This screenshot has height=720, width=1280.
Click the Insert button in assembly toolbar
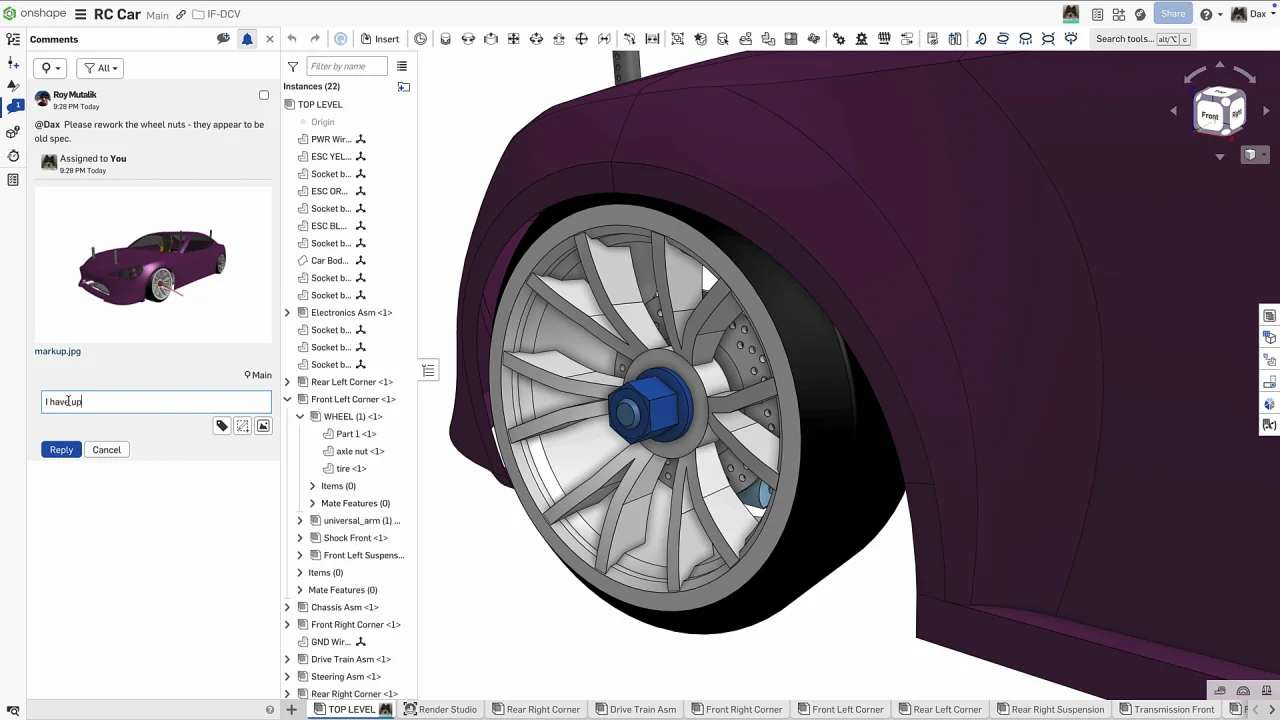(379, 39)
